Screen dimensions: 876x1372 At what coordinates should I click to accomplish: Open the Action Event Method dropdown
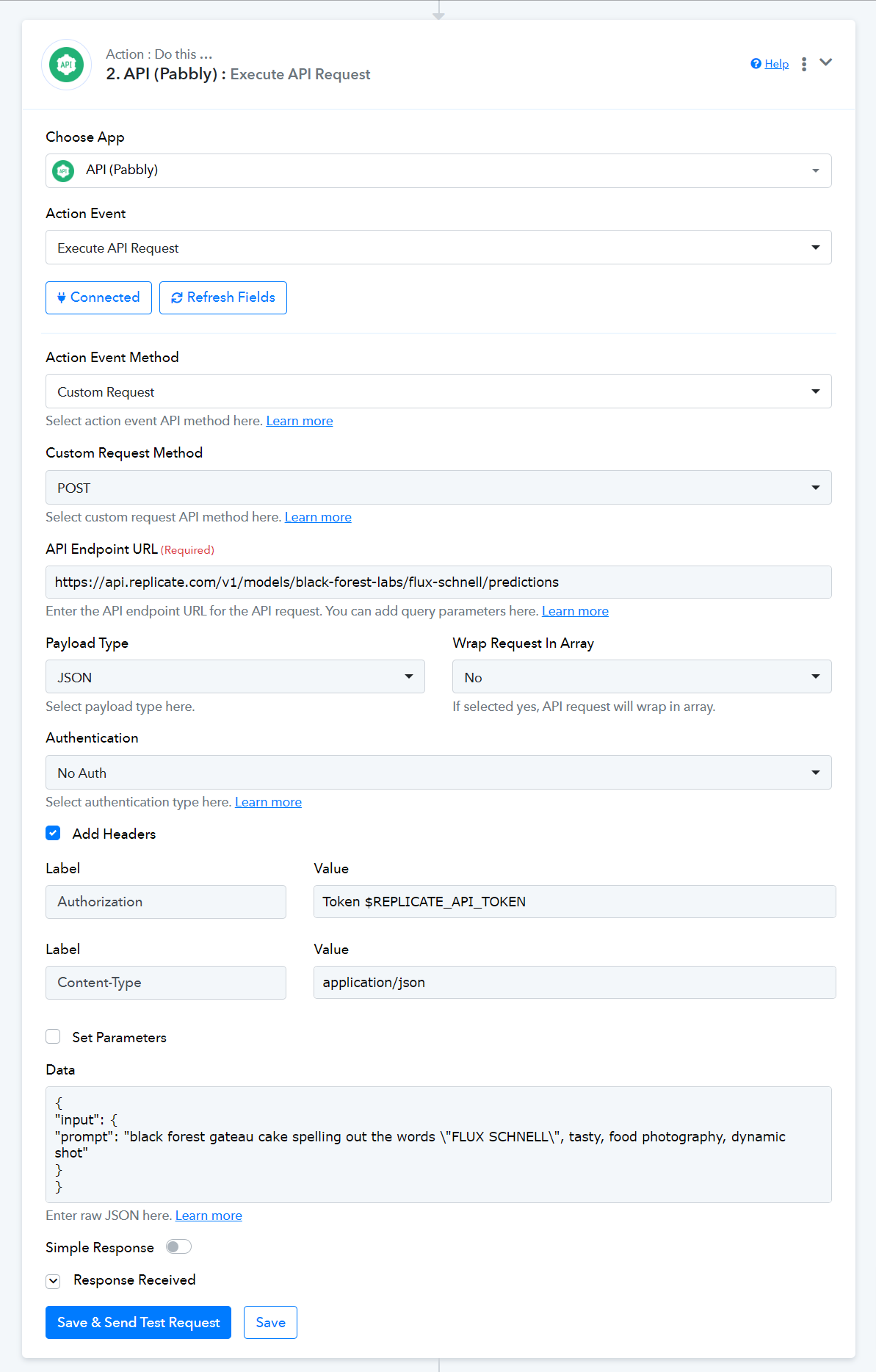pyautogui.click(x=438, y=391)
